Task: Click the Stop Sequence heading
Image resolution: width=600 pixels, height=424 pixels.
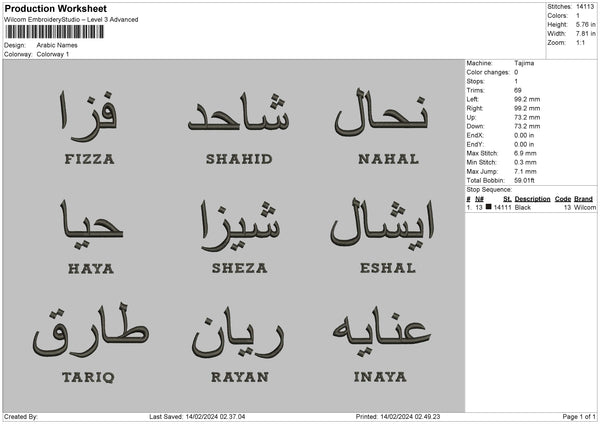Action: click(489, 189)
